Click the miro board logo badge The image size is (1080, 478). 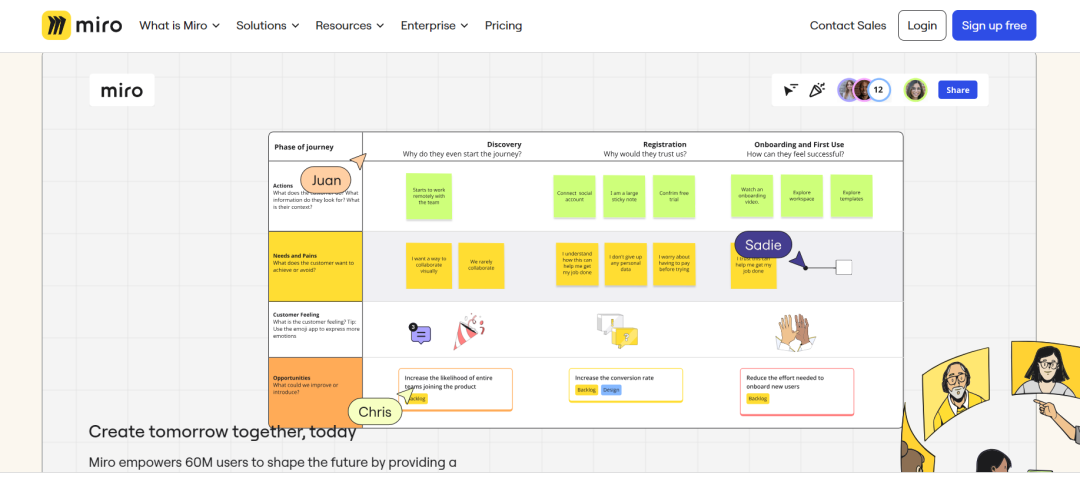122,90
